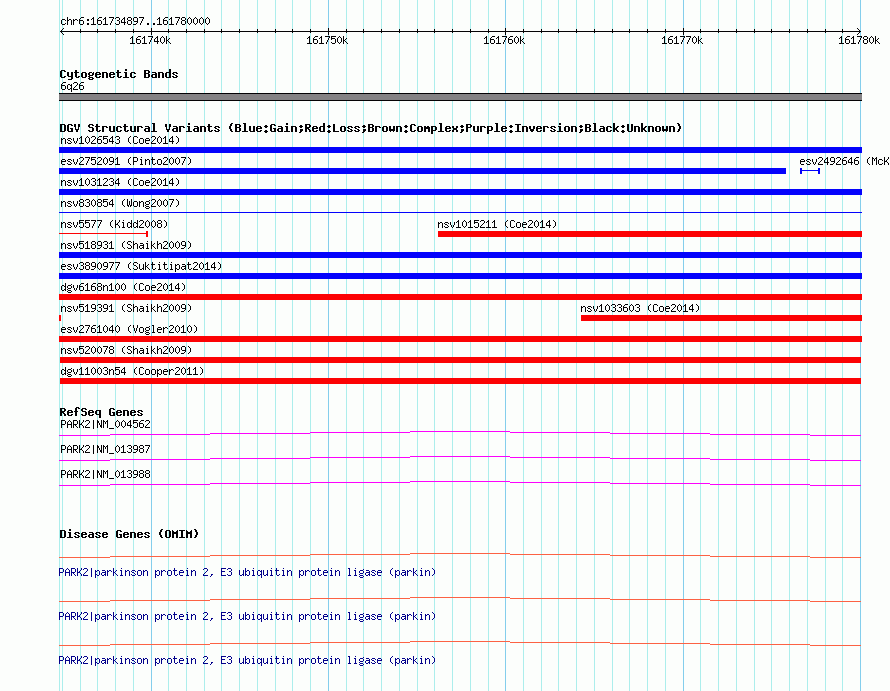The image size is (890, 691).
Task: Click the nsv520078 (Shaikh2009) label
Action: coord(126,350)
